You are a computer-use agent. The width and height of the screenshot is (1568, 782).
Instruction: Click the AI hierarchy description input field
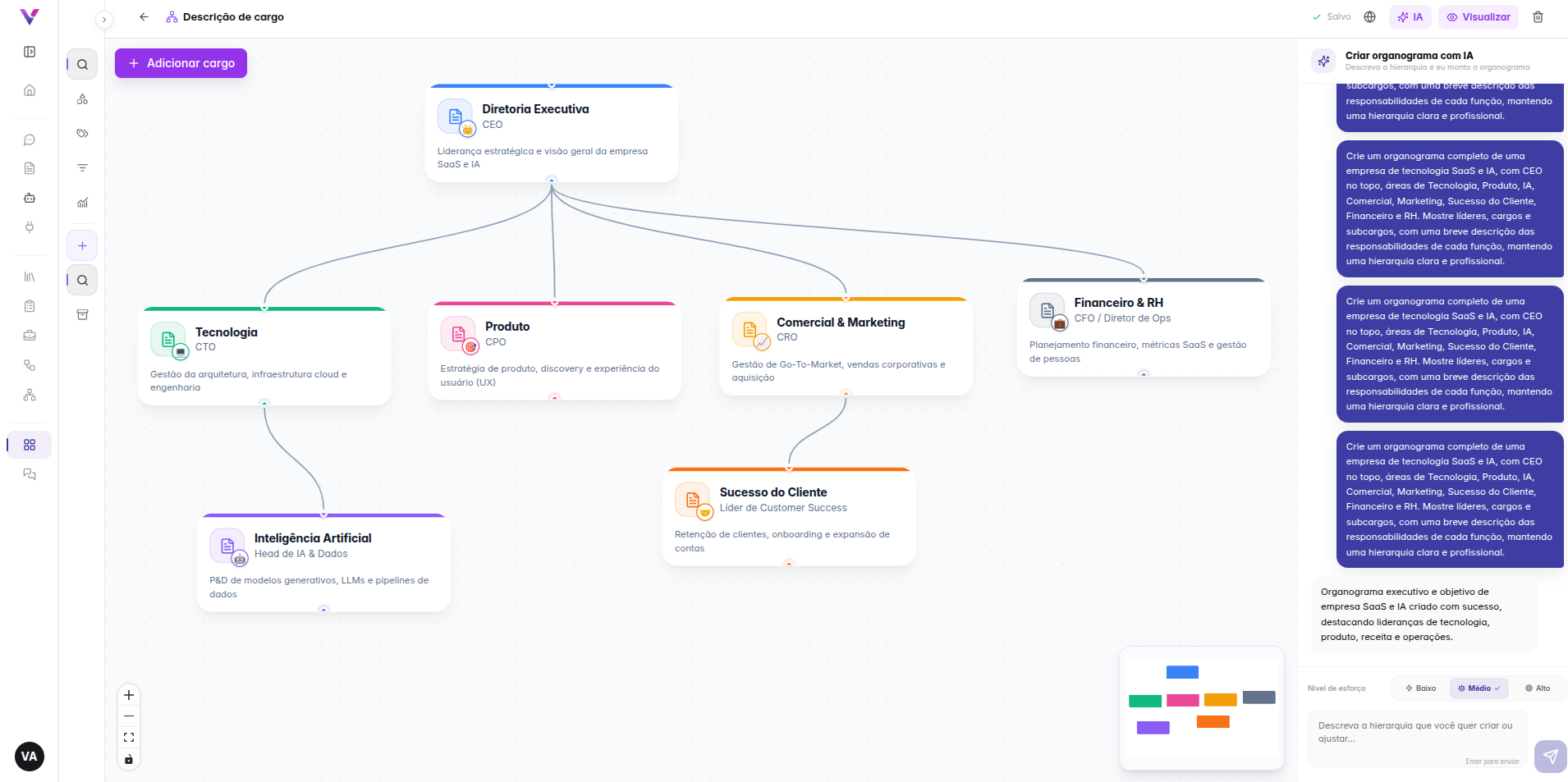pos(1419,739)
